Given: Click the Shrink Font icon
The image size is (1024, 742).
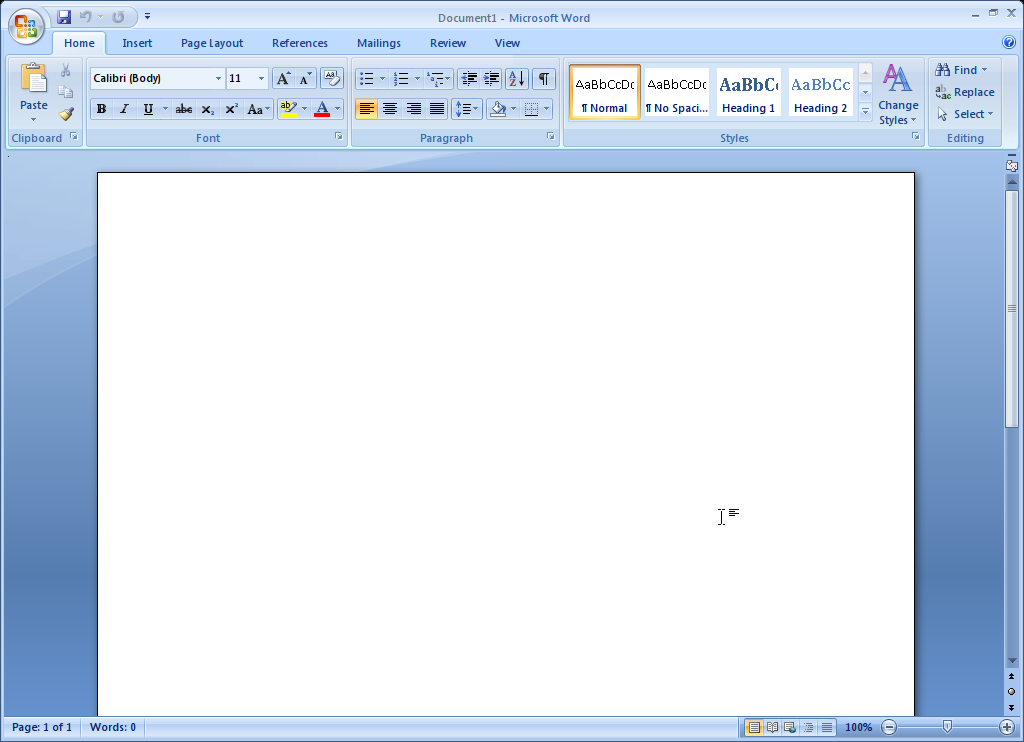Looking at the screenshot, I should tap(305, 79).
